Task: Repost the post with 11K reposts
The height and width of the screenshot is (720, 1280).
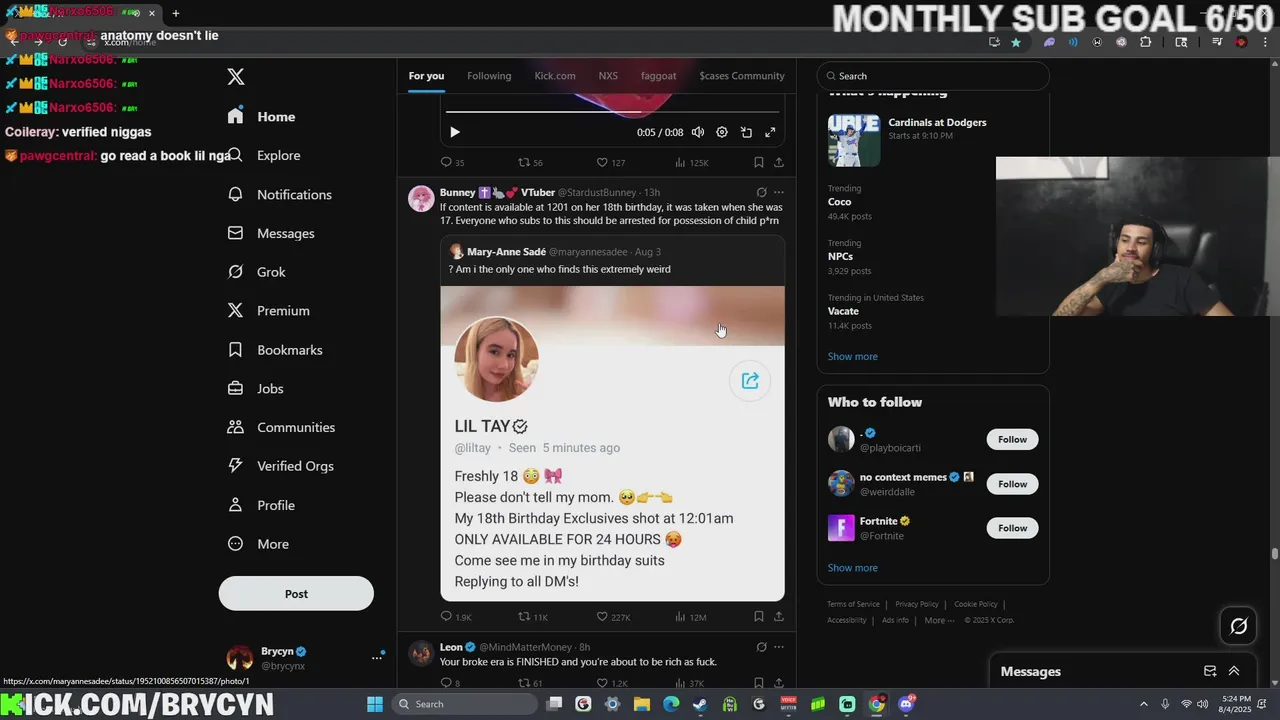Action: tap(533, 617)
